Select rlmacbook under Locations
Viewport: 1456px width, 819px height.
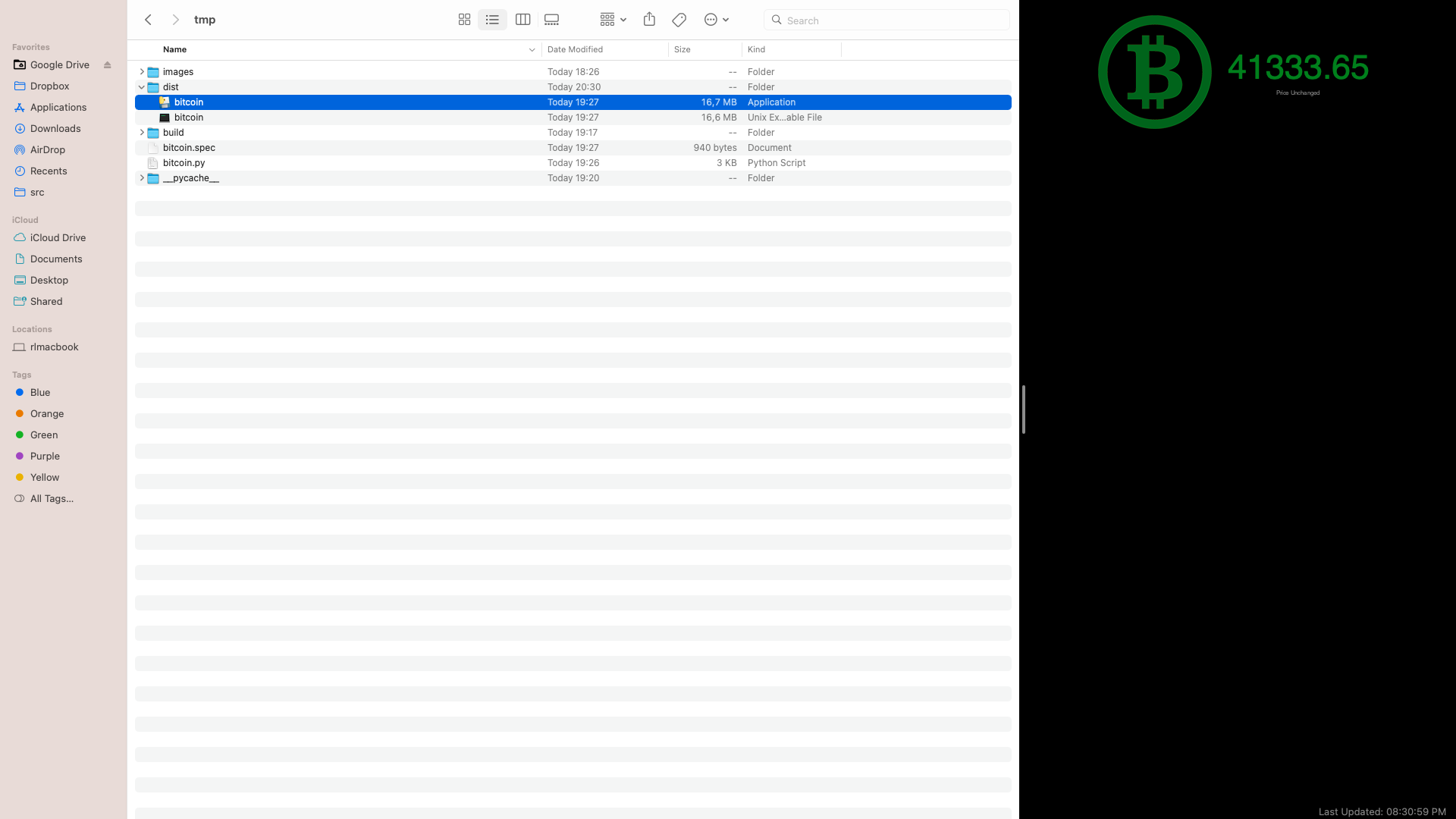click(x=54, y=347)
